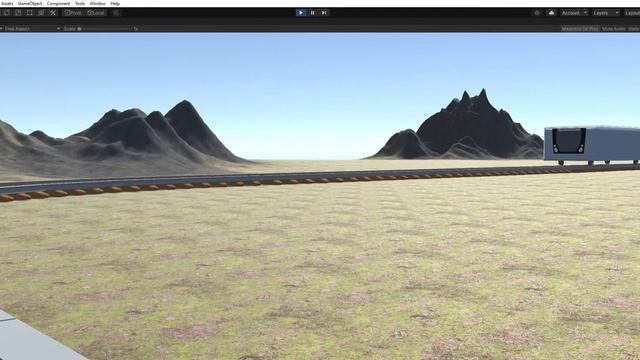Open the GameObject menu
This screenshot has height=360, width=640.
[x=30, y=3]
